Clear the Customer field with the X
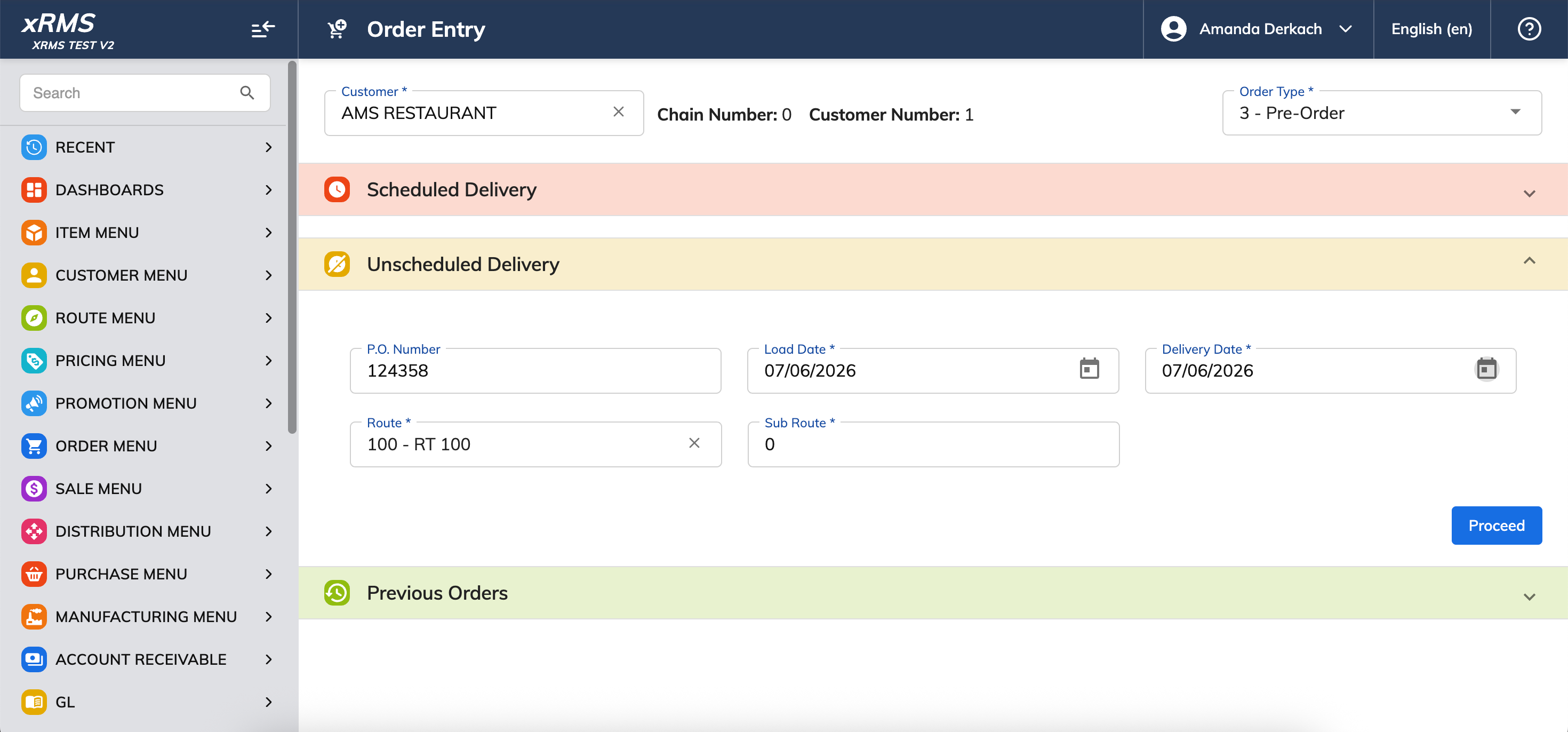This screenshot has width=1568, height=732. pyautogui.click(x=619, y=112)
